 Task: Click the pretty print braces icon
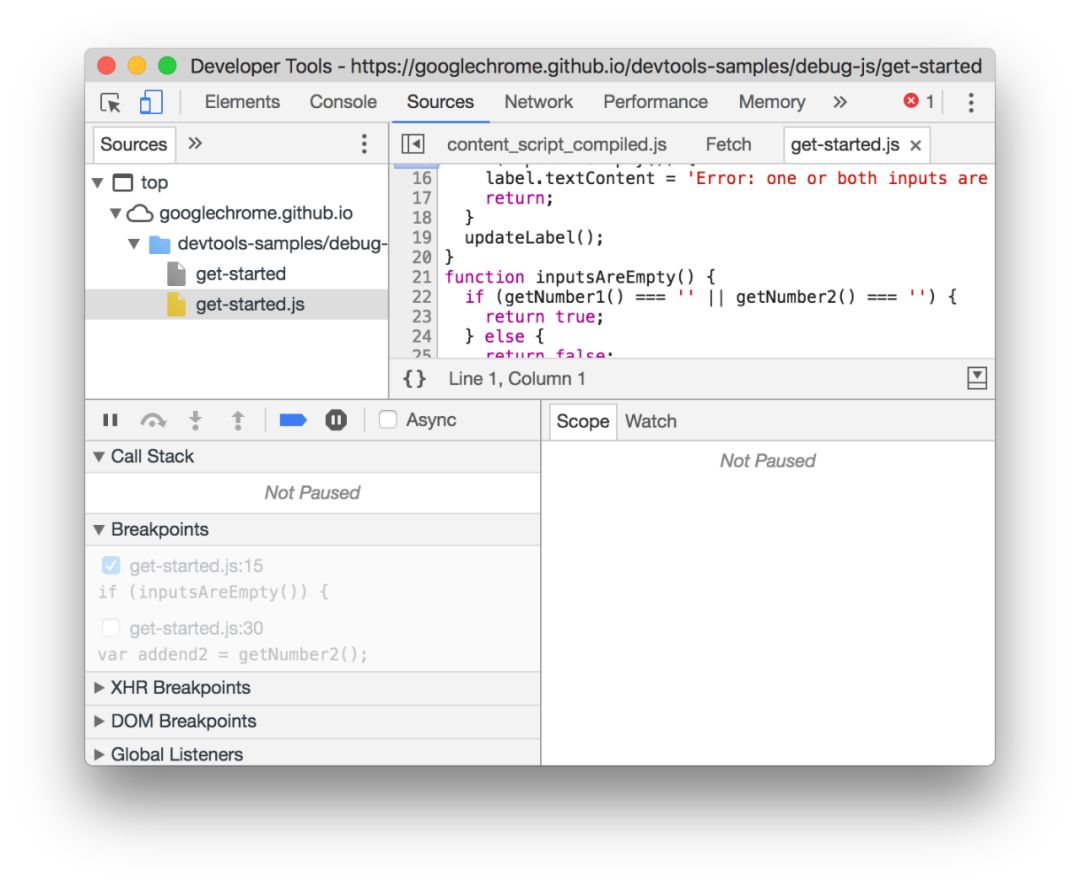[415, 378]
